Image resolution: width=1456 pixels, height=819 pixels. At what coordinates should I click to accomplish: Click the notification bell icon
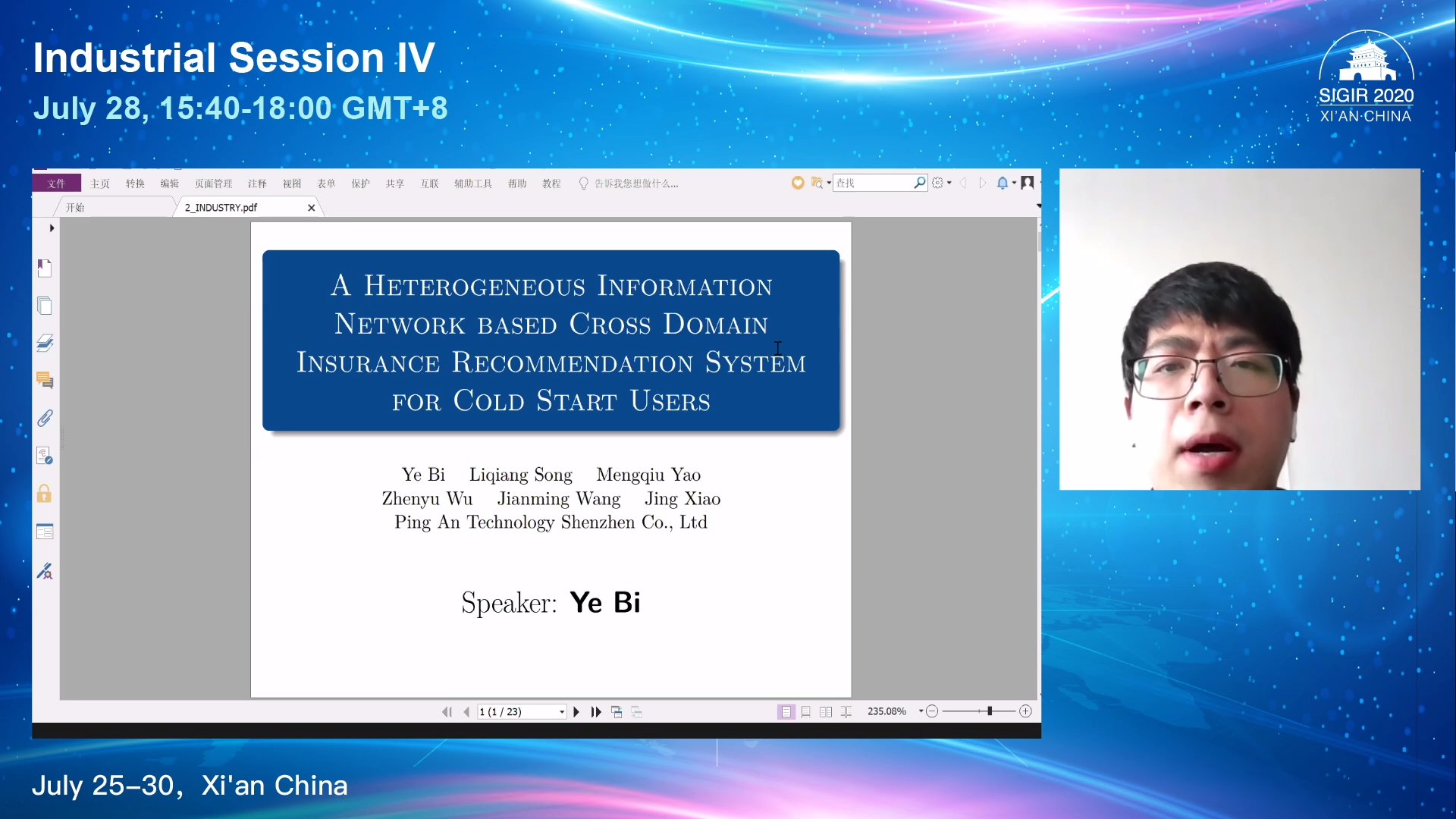[x=1003, y=183]
